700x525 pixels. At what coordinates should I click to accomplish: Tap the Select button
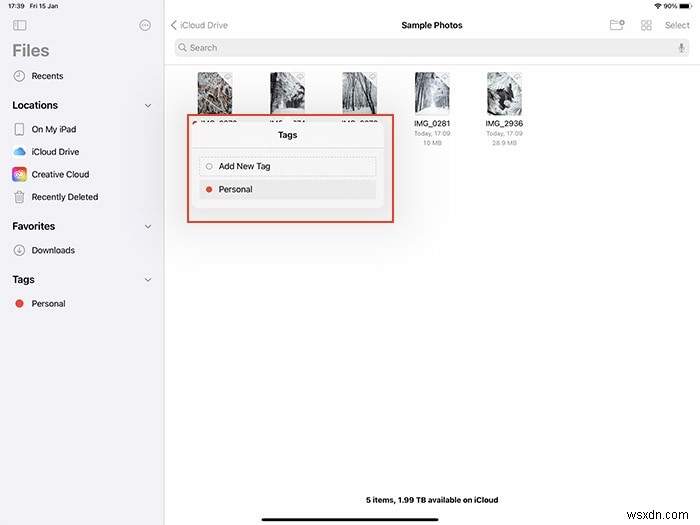click(x=677, y=25)
